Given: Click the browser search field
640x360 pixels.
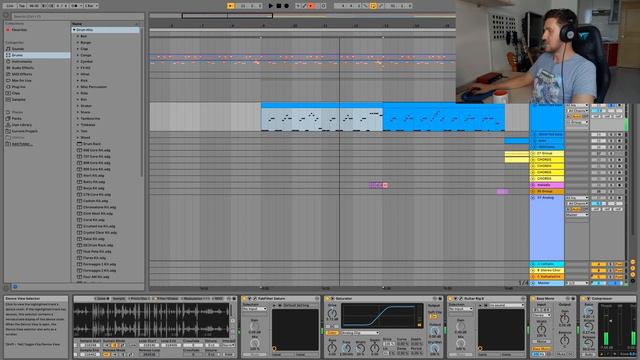Looking at the screenshot, I should pos(77,16).
